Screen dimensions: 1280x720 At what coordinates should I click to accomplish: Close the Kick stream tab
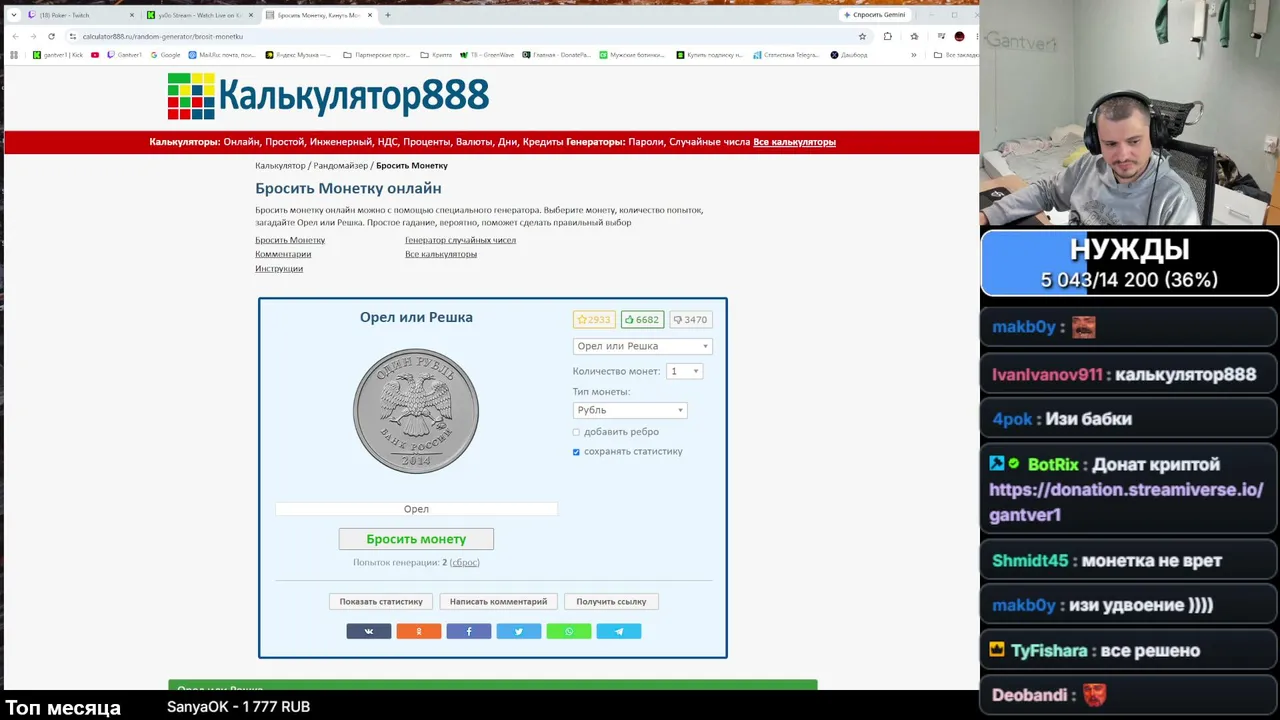pos(250,15)
